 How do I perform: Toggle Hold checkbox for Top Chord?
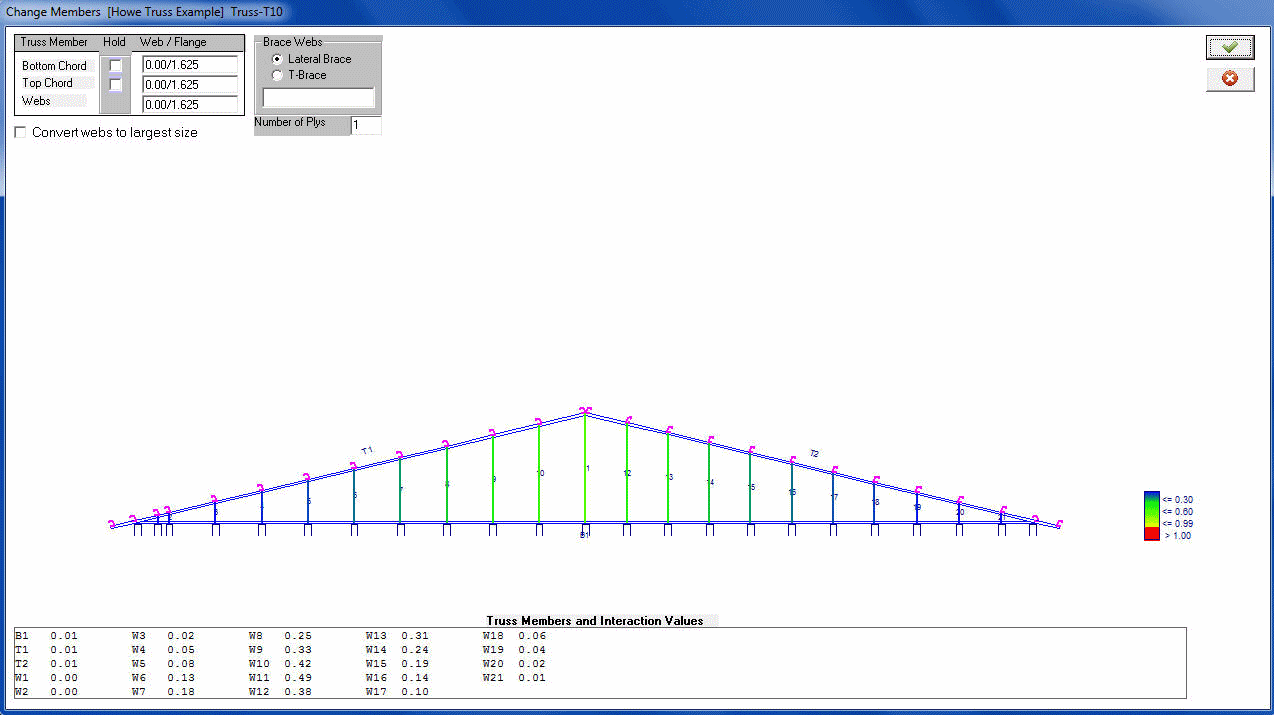tap(116, 84)
